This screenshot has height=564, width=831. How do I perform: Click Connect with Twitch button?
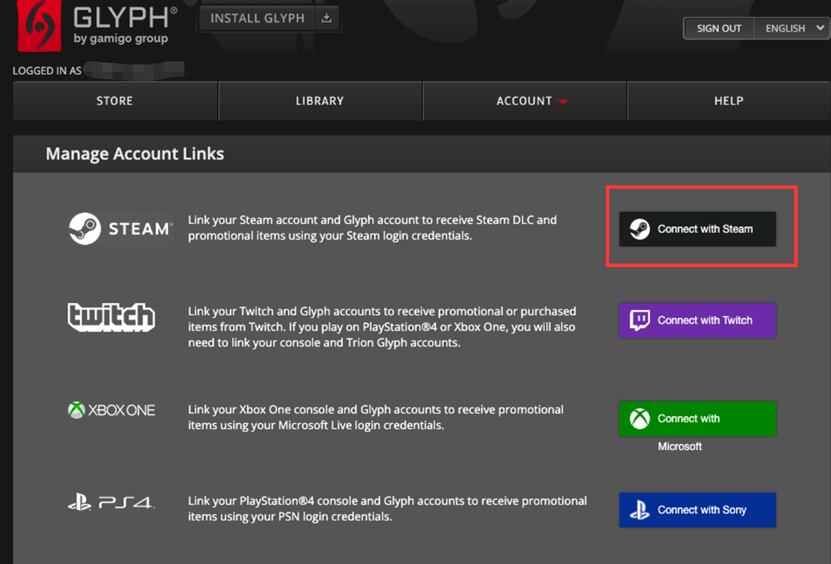tap(697, 320)
